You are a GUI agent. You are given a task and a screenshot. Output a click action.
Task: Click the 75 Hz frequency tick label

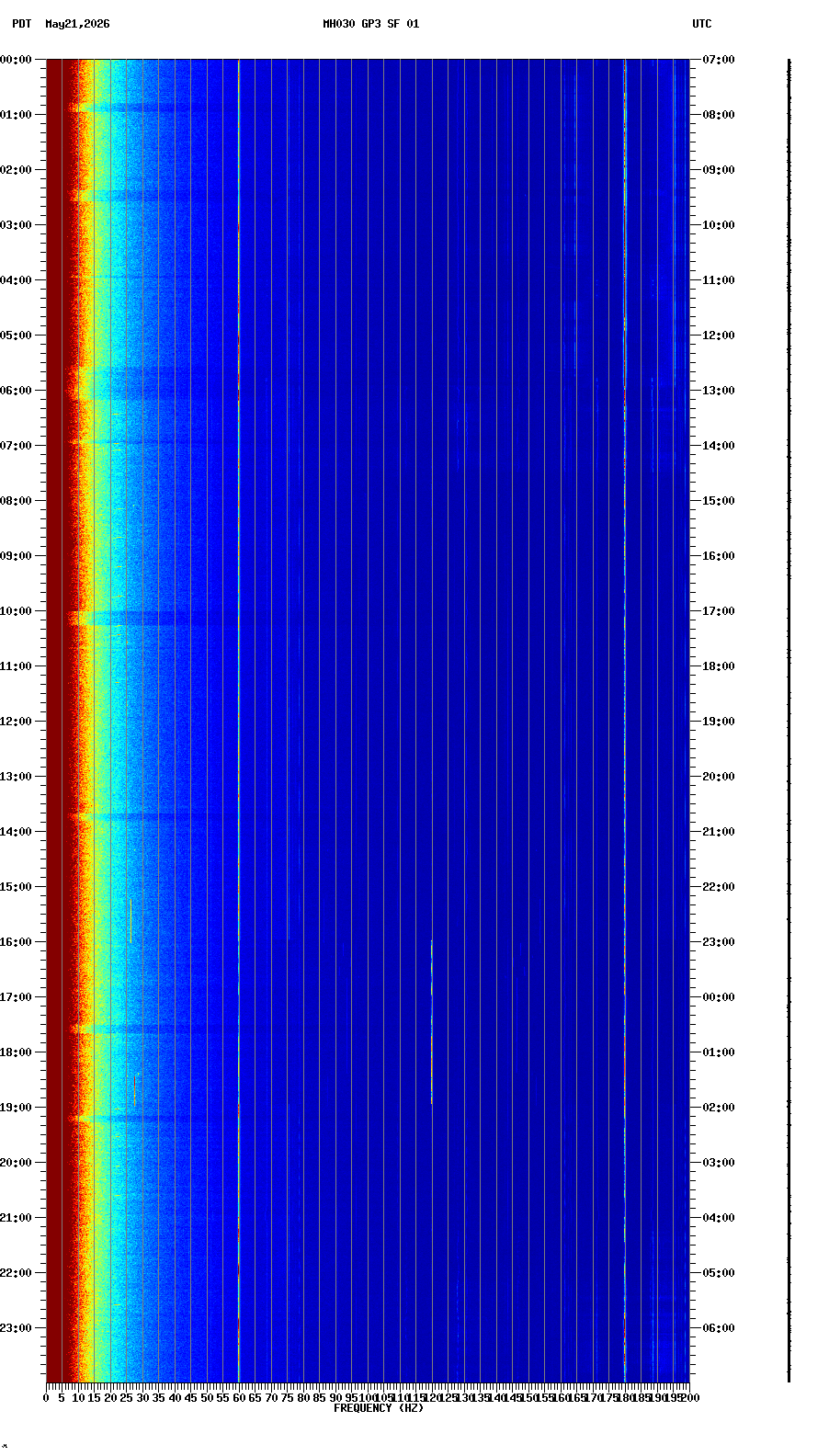point(287,1398)
